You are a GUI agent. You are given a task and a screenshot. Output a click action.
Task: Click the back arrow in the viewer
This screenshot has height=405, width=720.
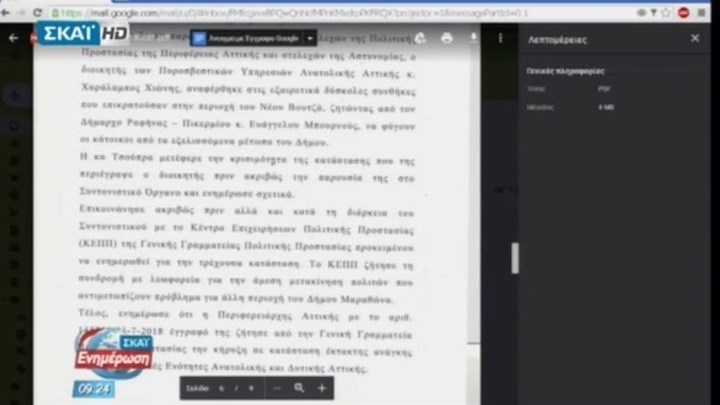click(13, 38)
